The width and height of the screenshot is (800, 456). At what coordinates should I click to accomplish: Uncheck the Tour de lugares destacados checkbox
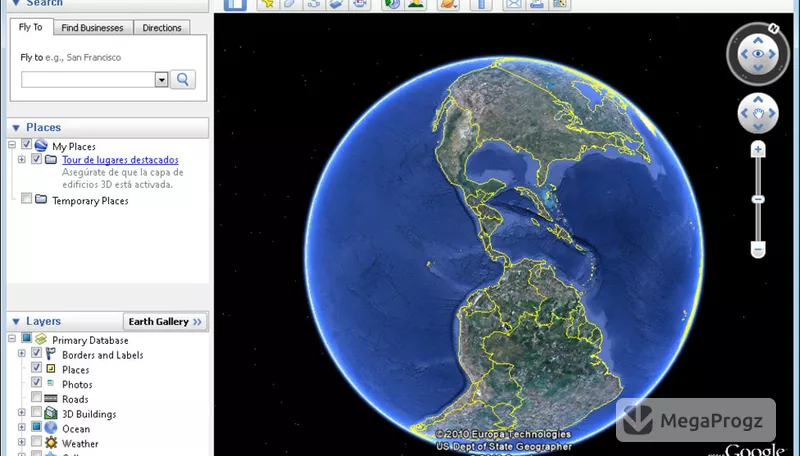(36, 159)
